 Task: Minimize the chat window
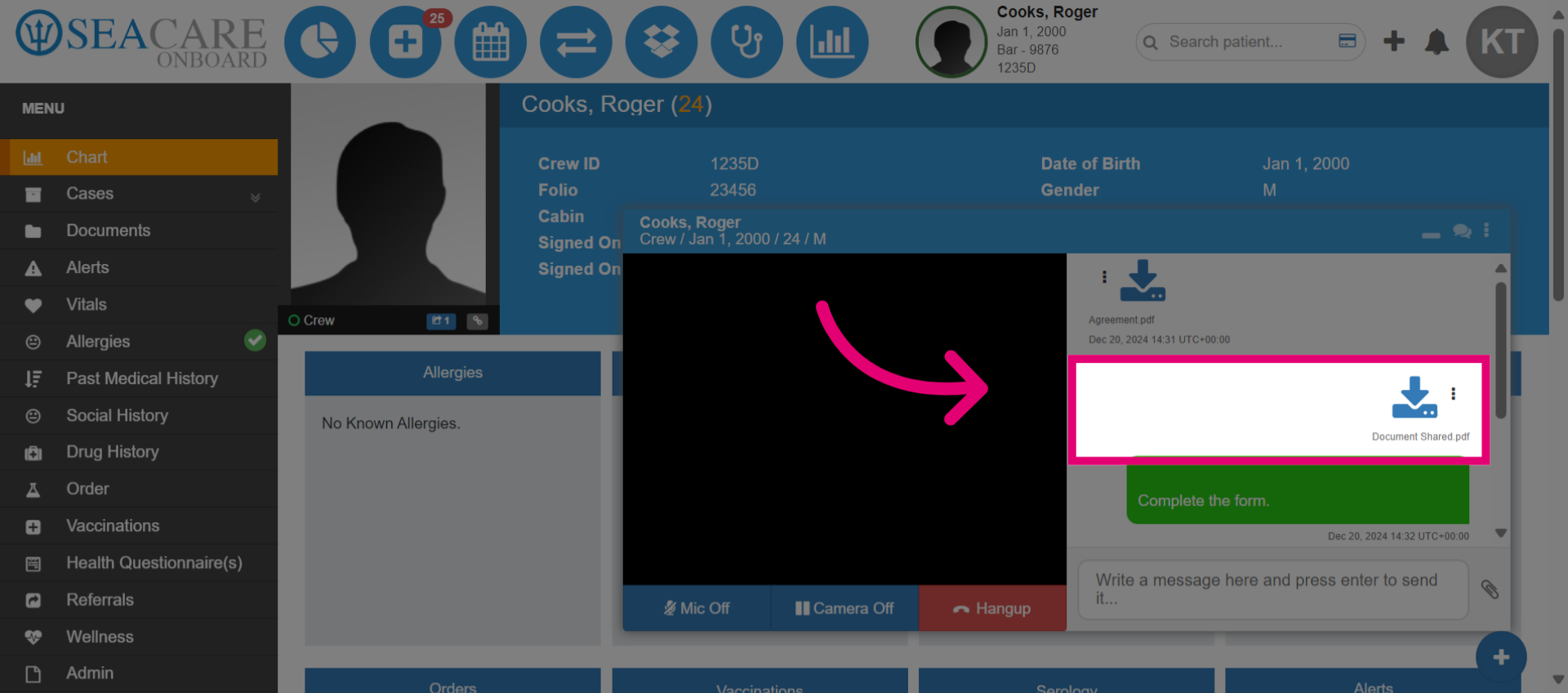click(x=1431, y=235)
